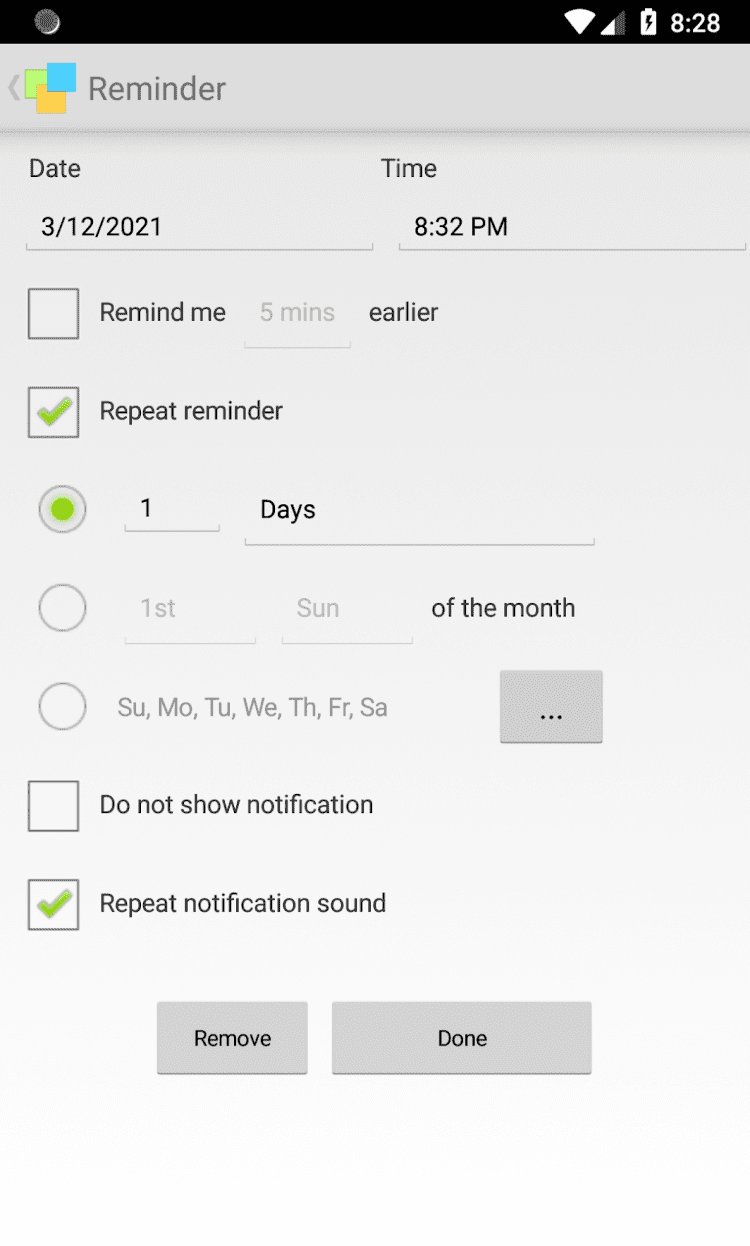The width and height of the screenshot is (750, 1246).
Task: Tap the cellular signal icon
Action: (x=614, y=22)
